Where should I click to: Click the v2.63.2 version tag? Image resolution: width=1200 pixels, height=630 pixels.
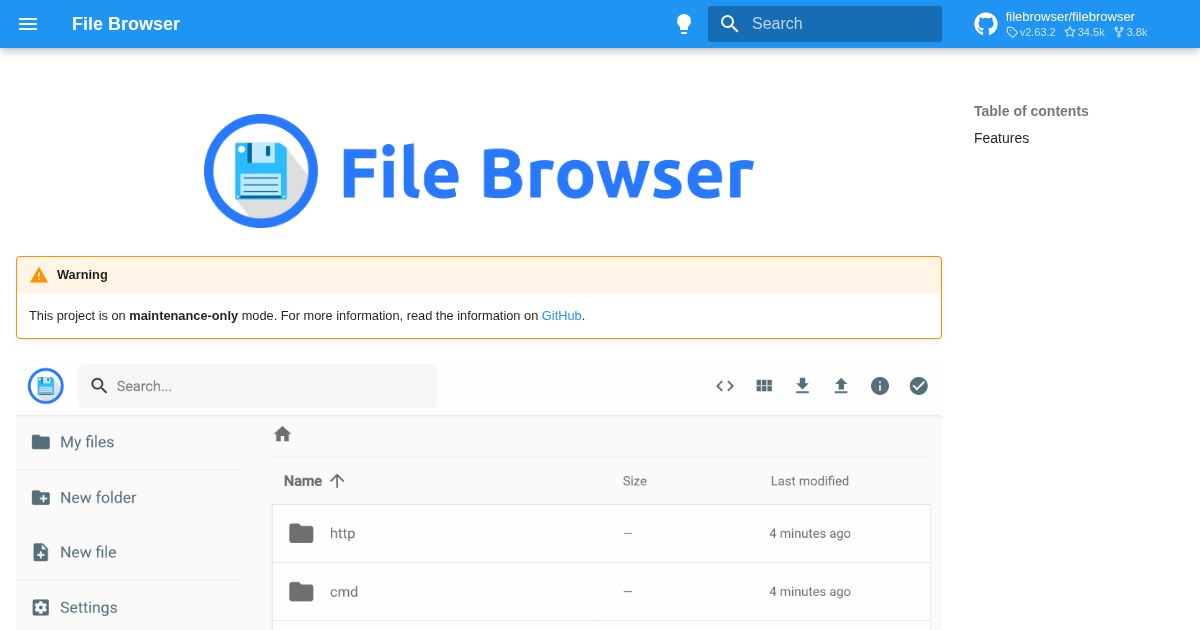[1031, 32]
